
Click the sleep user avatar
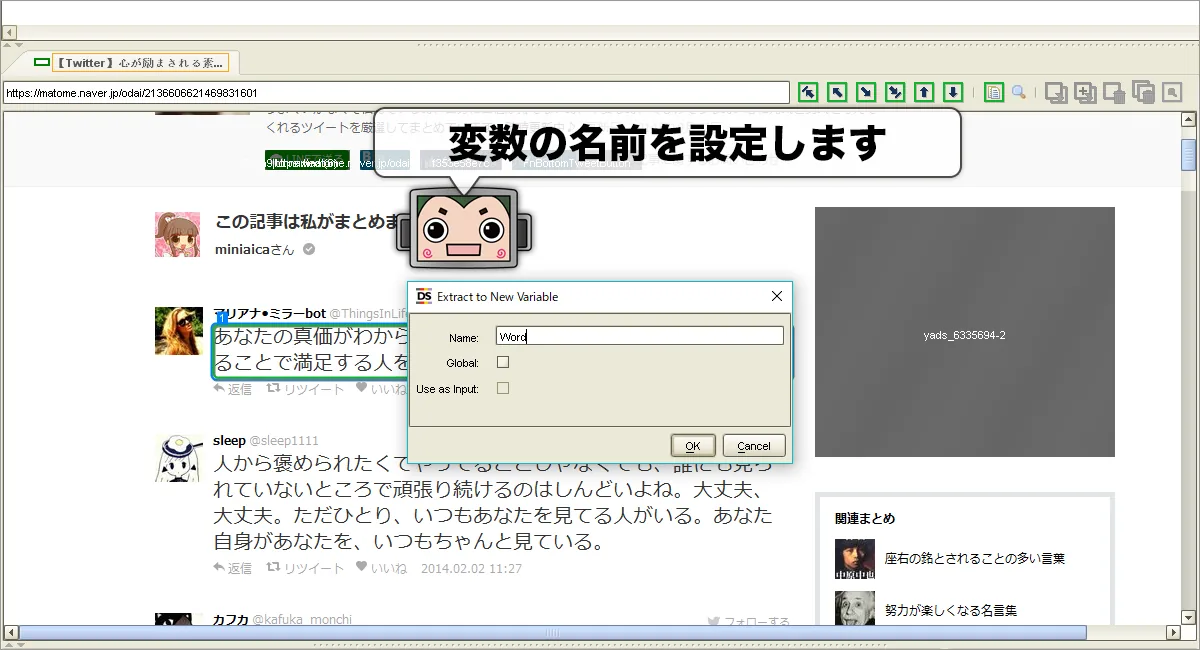tap(179, 459)
